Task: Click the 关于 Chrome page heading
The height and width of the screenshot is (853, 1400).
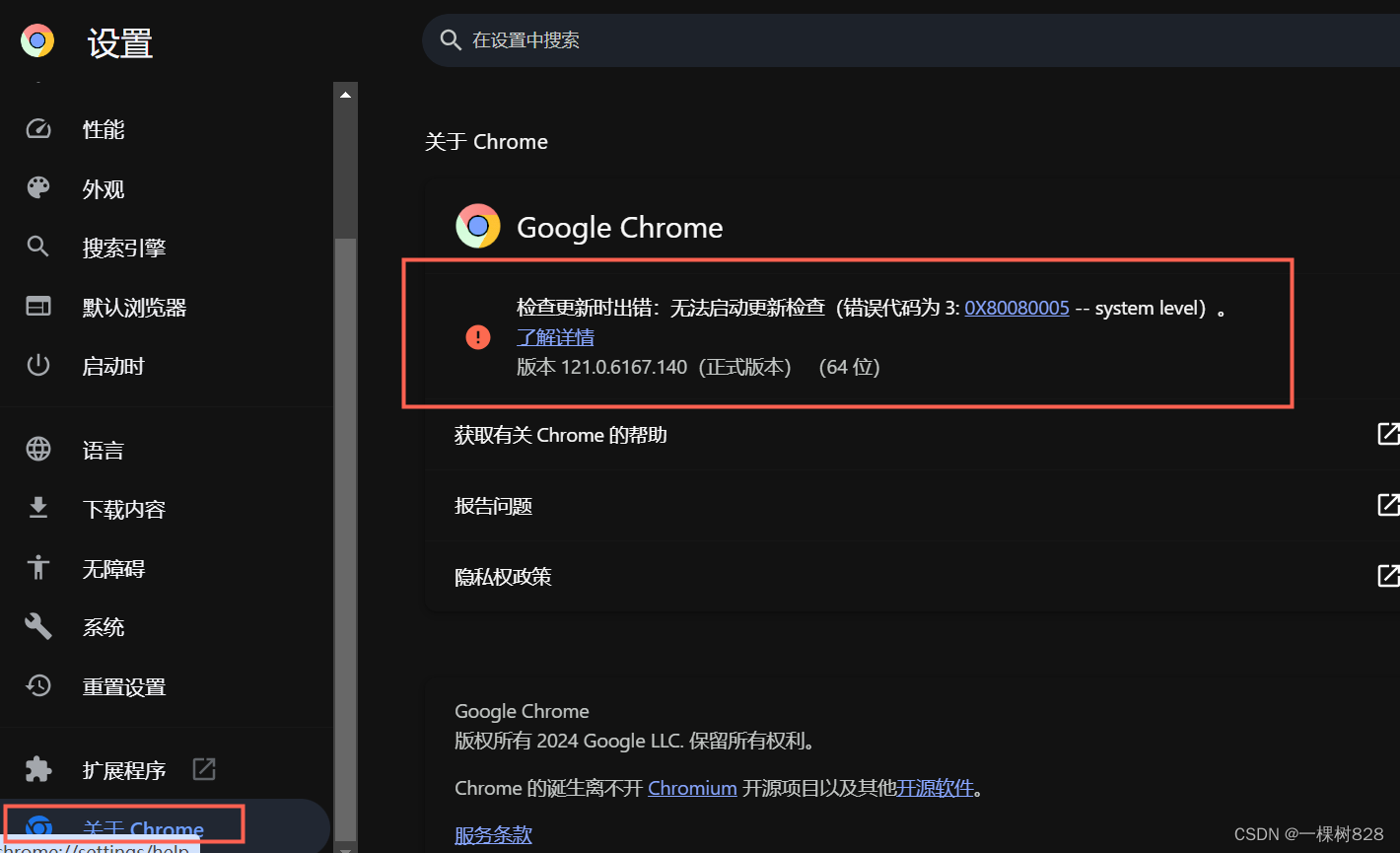Action: [486, 141]
